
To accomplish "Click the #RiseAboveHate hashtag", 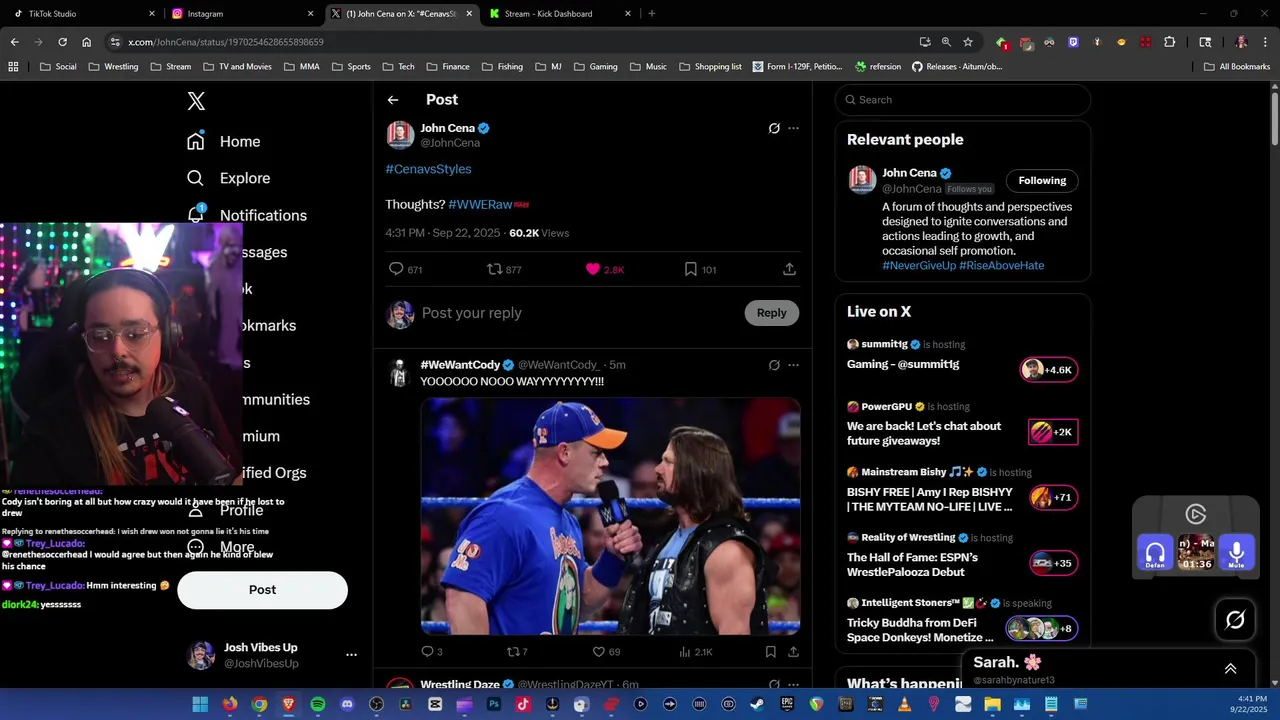I will 1002,265.
